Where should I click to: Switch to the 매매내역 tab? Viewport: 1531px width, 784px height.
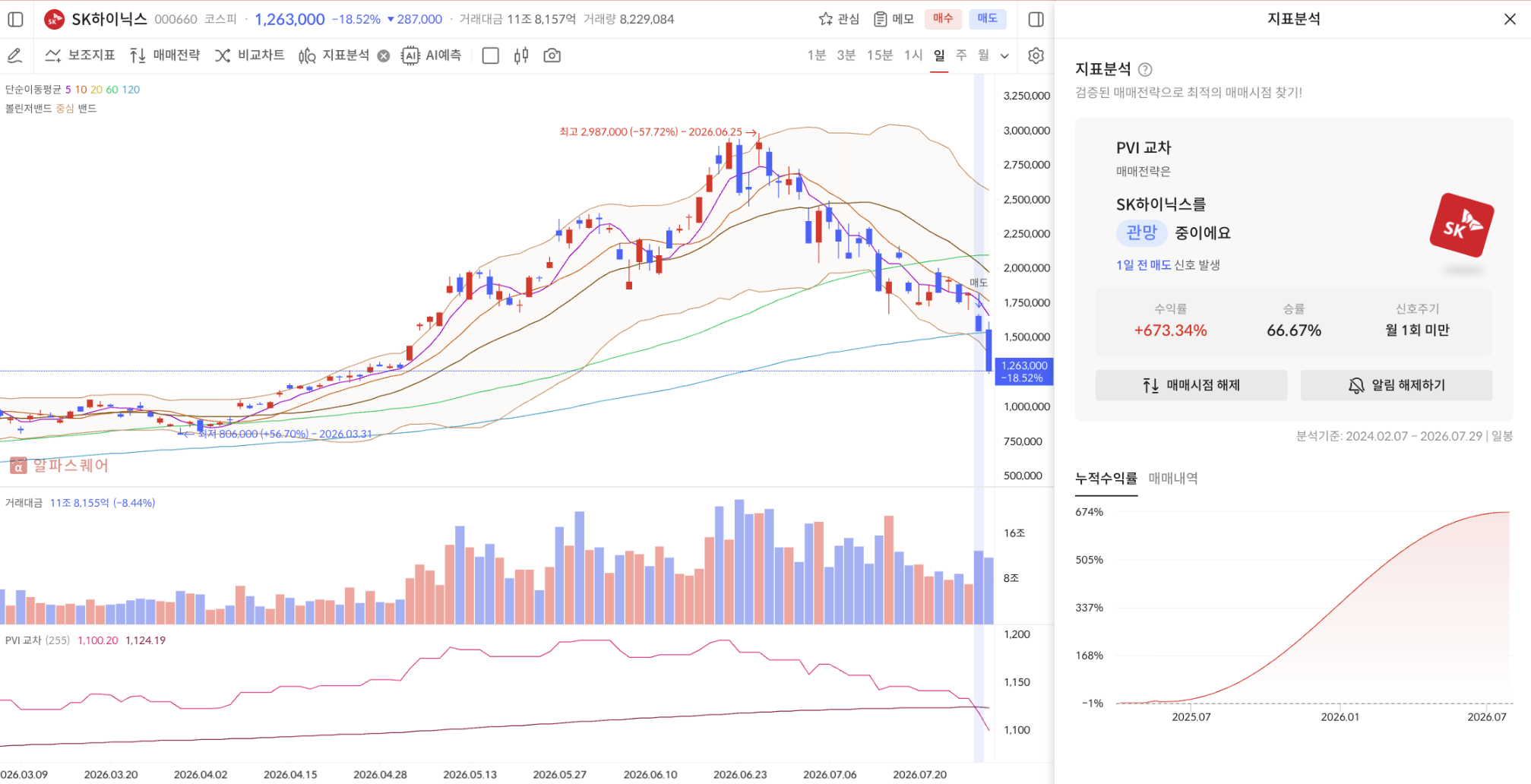(x=1173, y=479)
